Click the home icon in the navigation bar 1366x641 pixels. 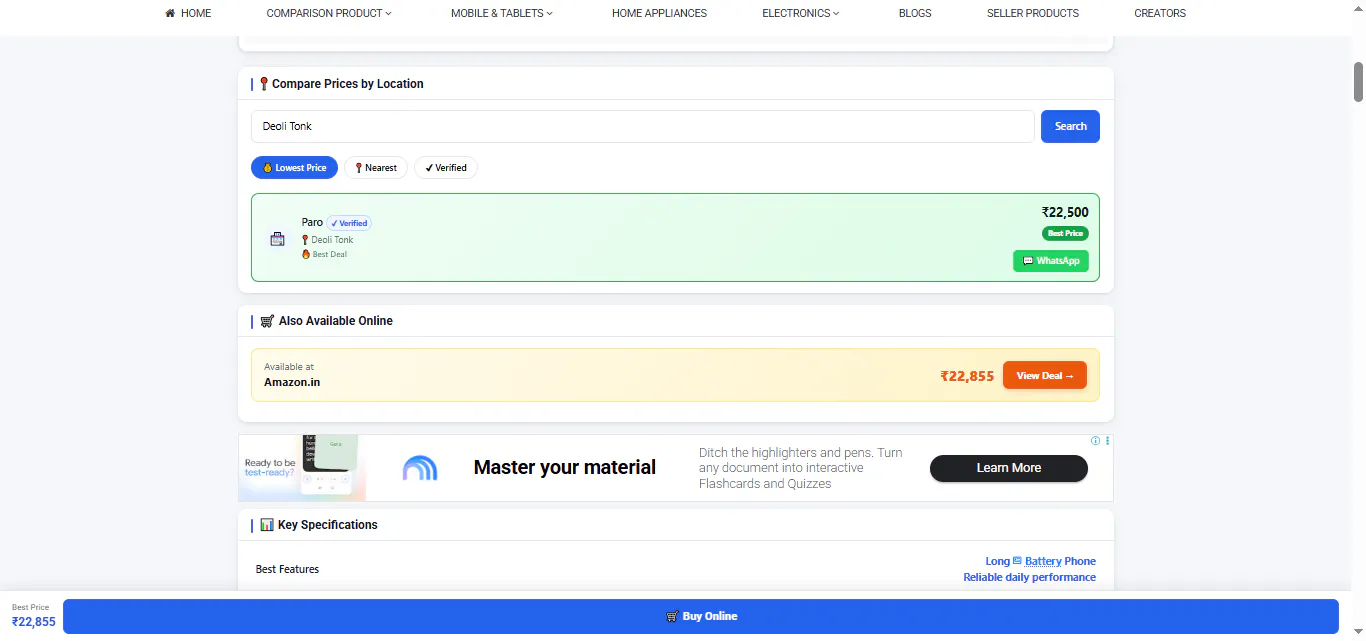click(x=170, y=13)
